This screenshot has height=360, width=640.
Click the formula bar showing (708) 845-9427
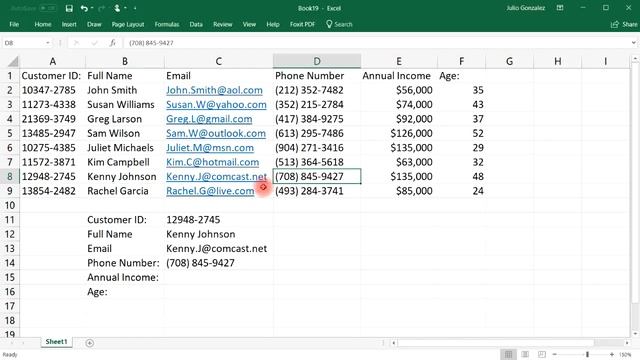(x=376, y=43)
